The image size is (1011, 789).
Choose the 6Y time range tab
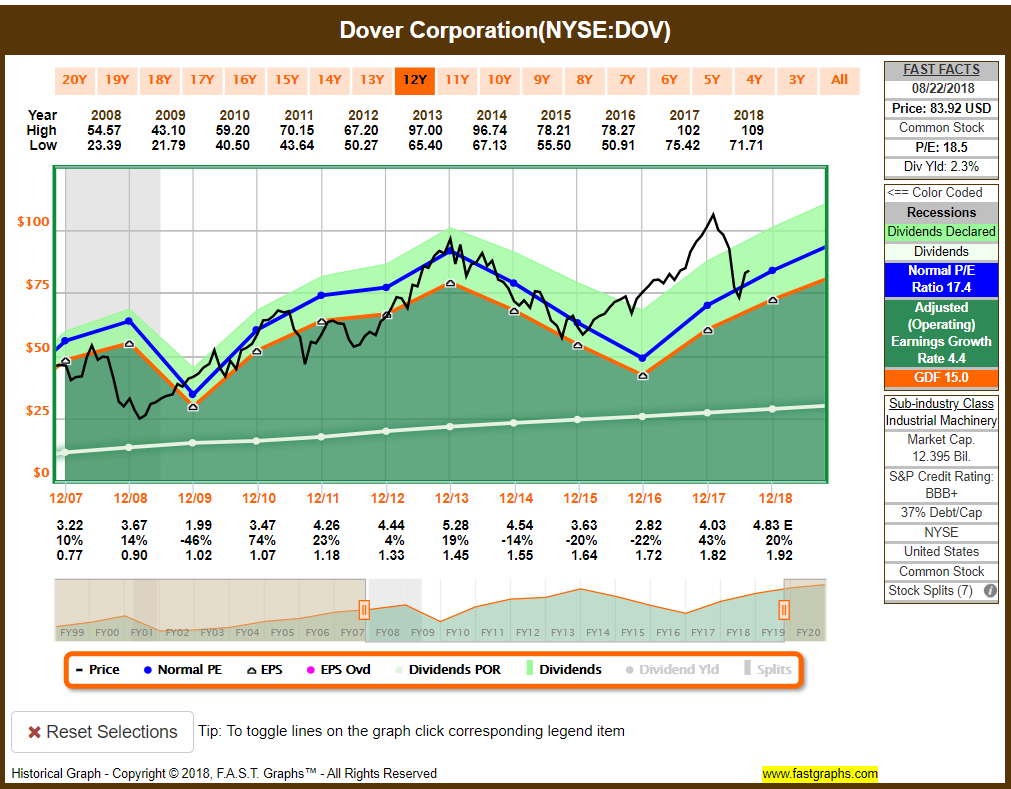(670, 81)
